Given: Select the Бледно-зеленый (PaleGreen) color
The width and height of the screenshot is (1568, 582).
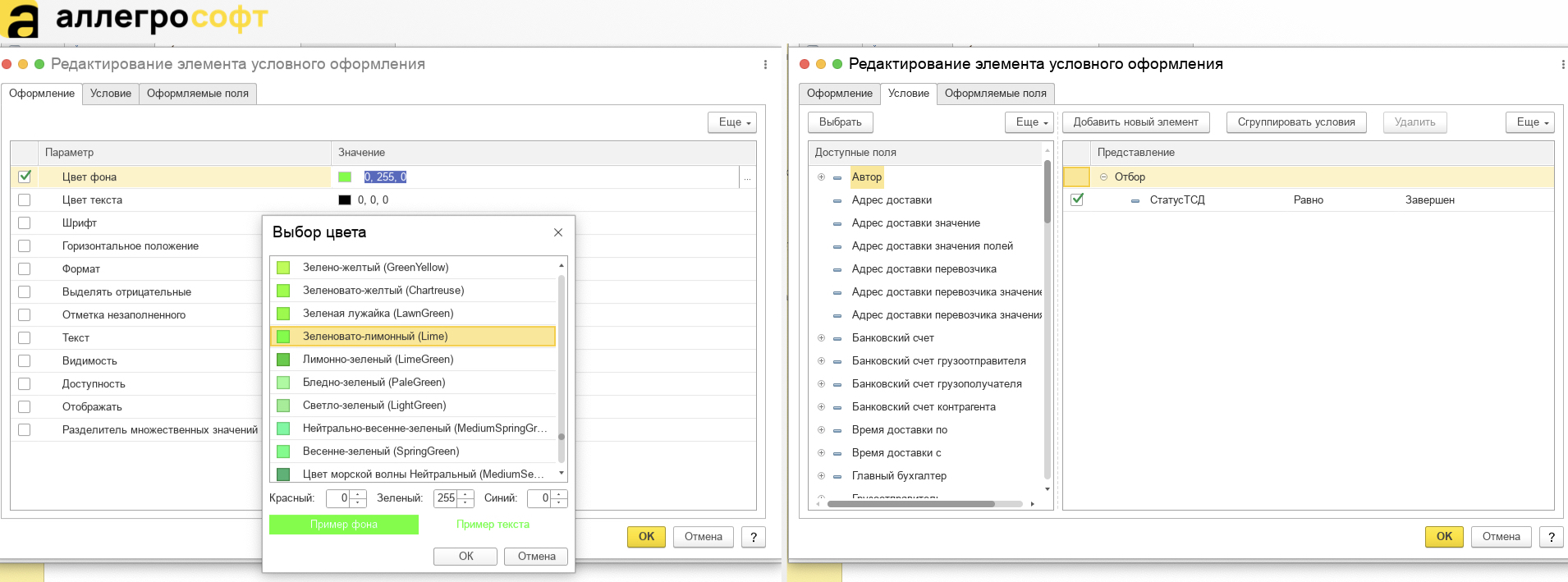Looking at the screenshot, I should click(x=413, y=383).
